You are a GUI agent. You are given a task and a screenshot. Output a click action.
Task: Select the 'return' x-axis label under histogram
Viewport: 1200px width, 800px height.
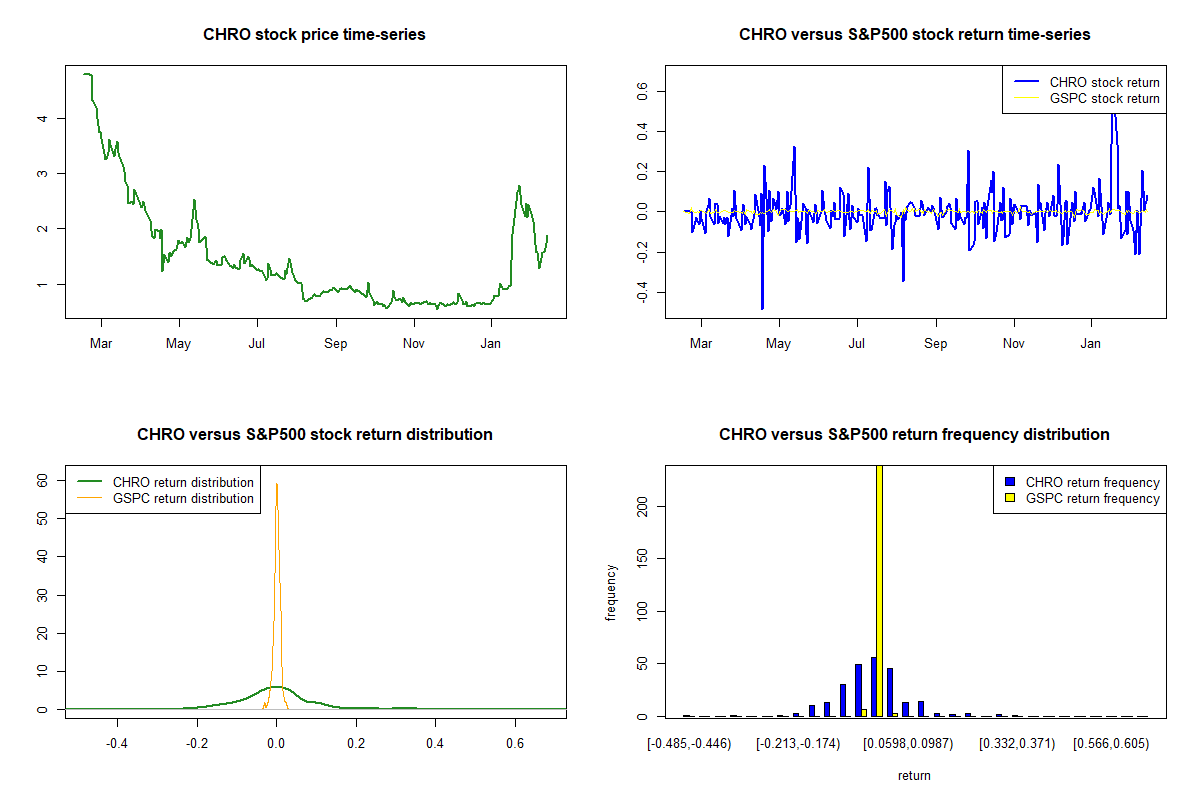point(914,776)
